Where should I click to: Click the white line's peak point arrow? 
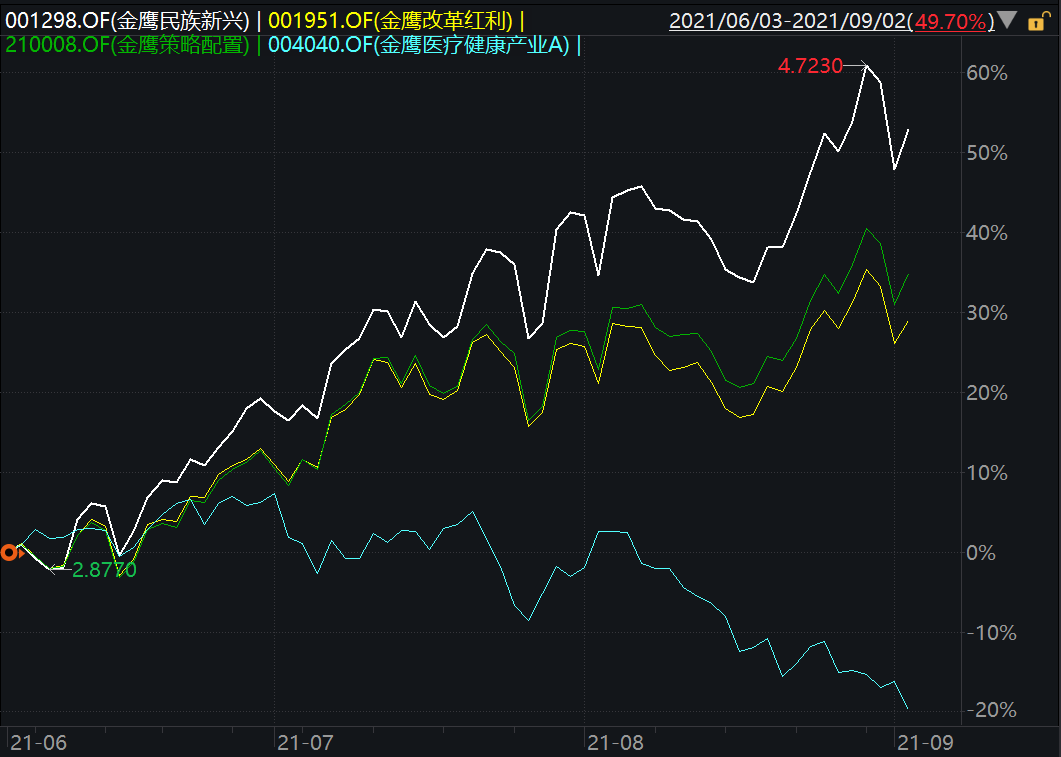pos(856,66)
